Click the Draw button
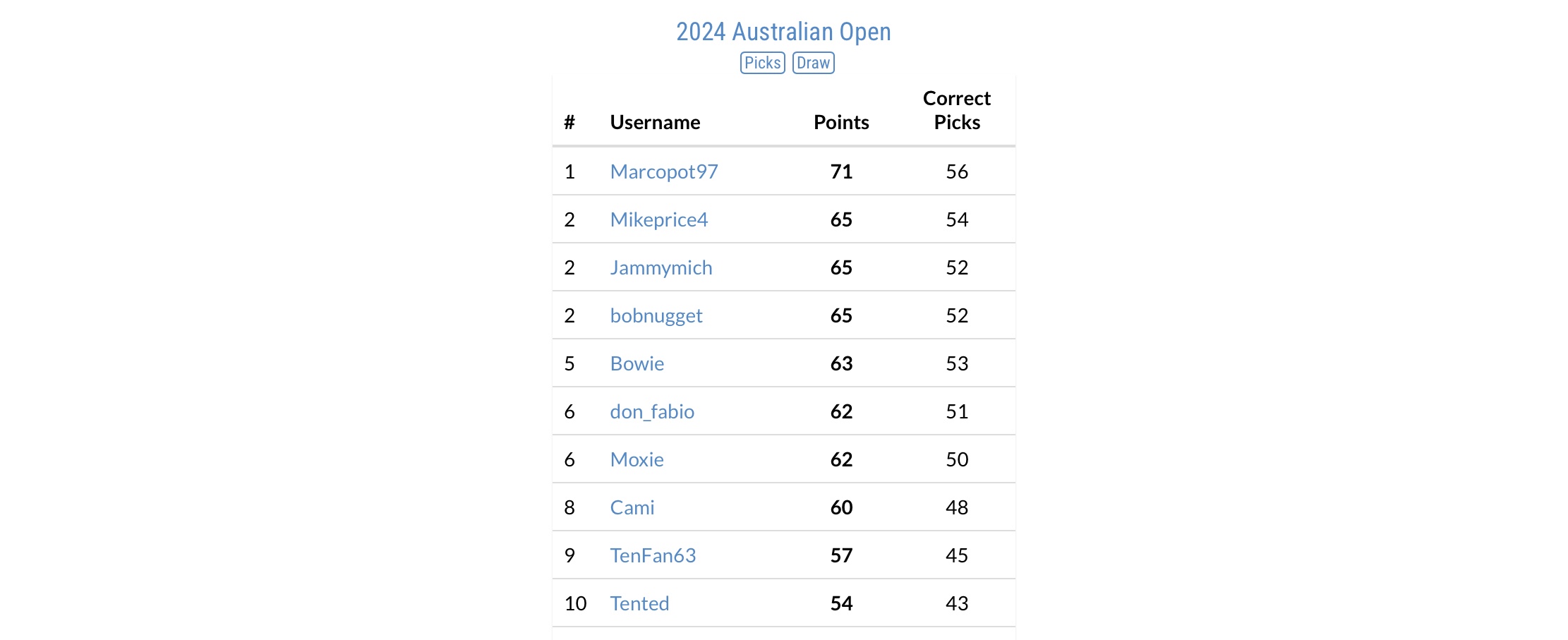This screenshot has width=1568, height=640. 813,63
